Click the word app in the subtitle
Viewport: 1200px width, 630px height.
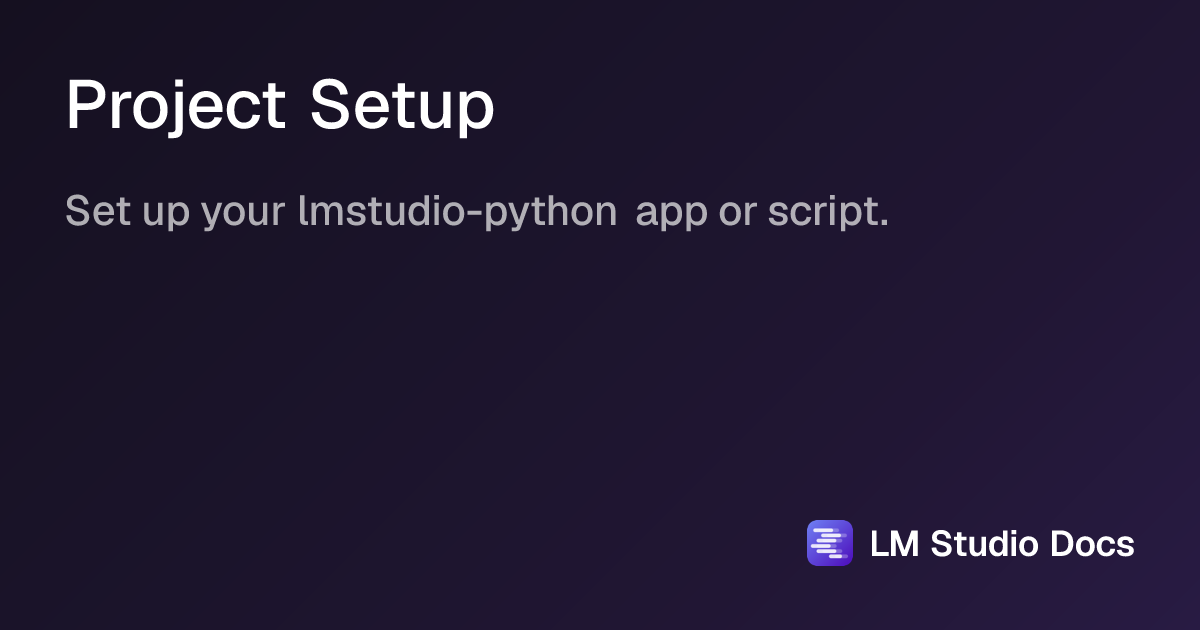tap(672, 216)
